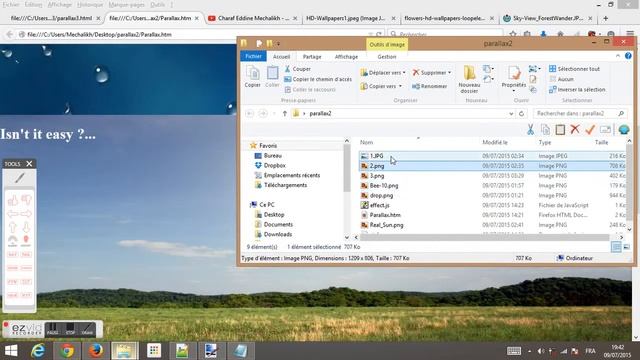Screen dimensions: 640x360
Task: Click the orange checkmark icon in the command bar
Action: pyautogui.click(x=590, y=130)
